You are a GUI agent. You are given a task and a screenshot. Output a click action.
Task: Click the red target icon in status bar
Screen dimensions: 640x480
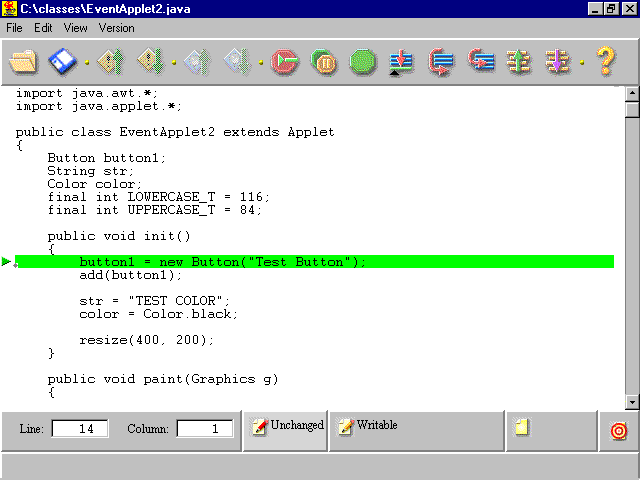619,431
